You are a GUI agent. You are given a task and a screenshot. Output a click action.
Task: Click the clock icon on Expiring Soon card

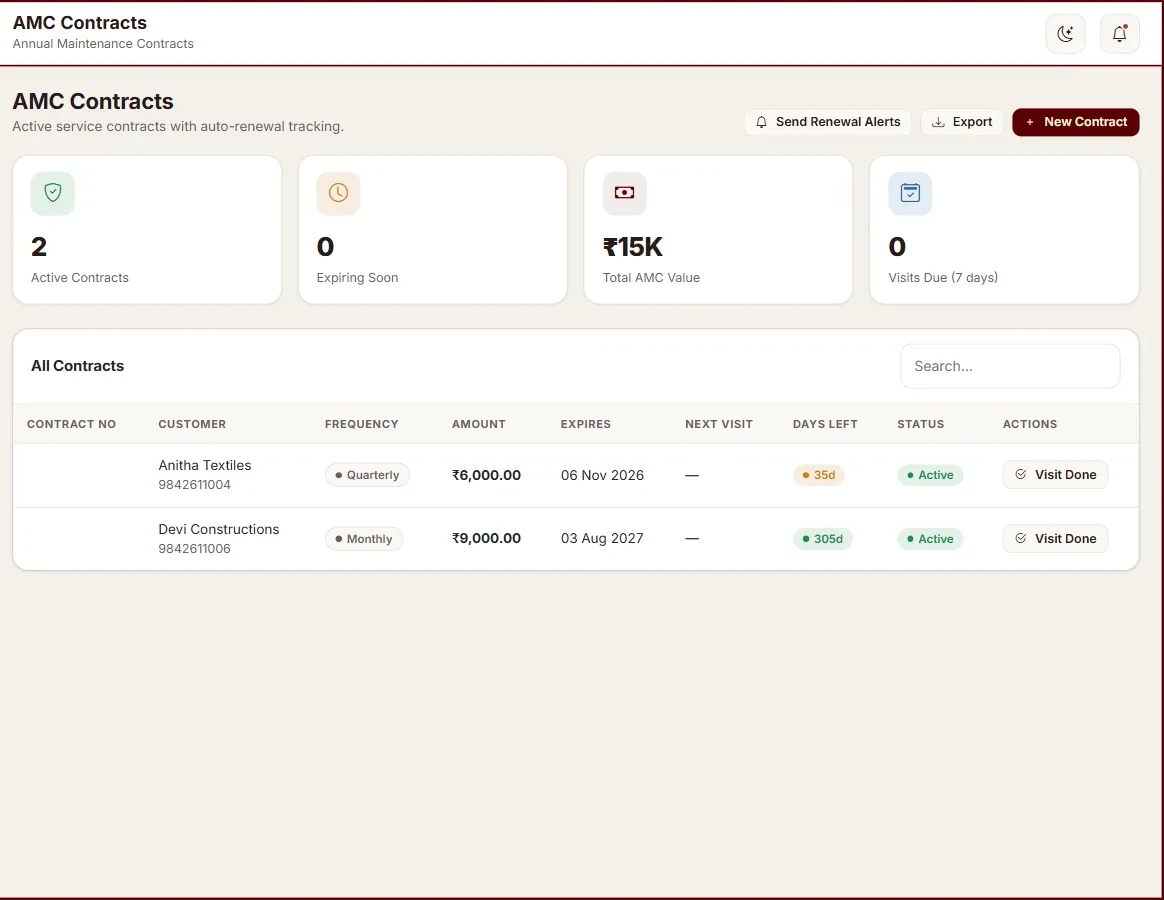click(x=339, y=193)
